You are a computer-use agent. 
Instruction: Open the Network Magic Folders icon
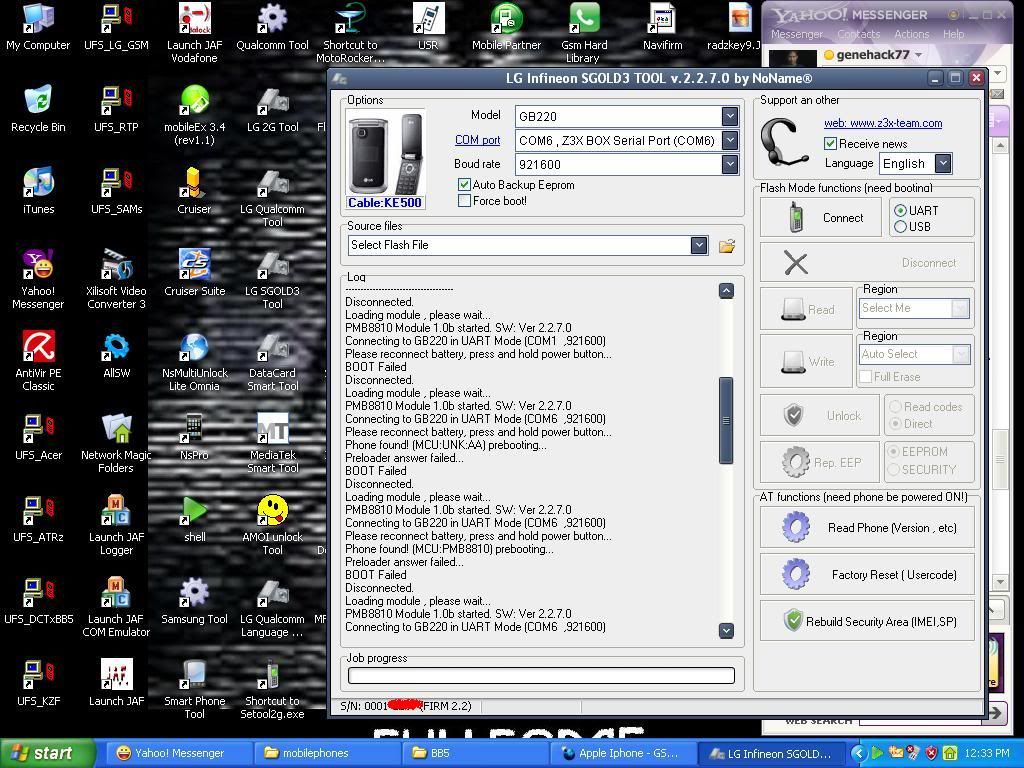click(116, 443)
